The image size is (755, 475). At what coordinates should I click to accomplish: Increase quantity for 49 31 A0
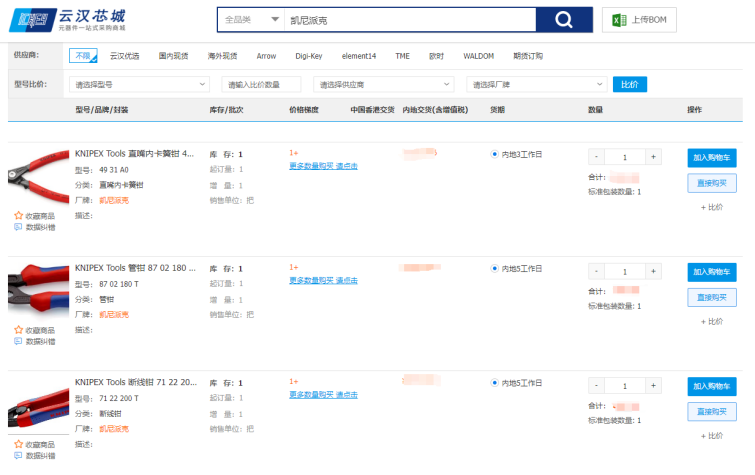click(653, 157)
